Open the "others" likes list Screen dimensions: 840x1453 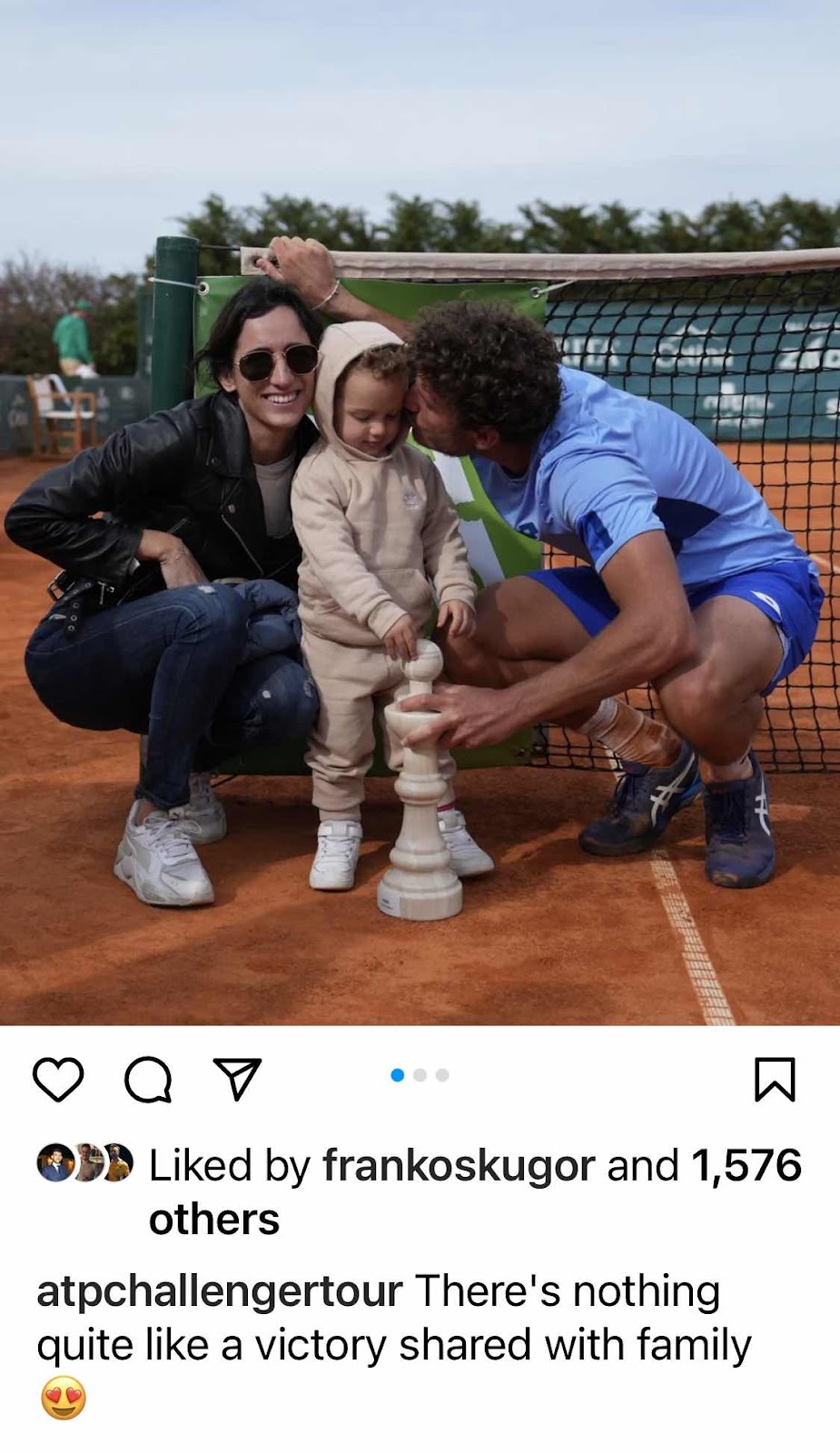click(214, 1219)
